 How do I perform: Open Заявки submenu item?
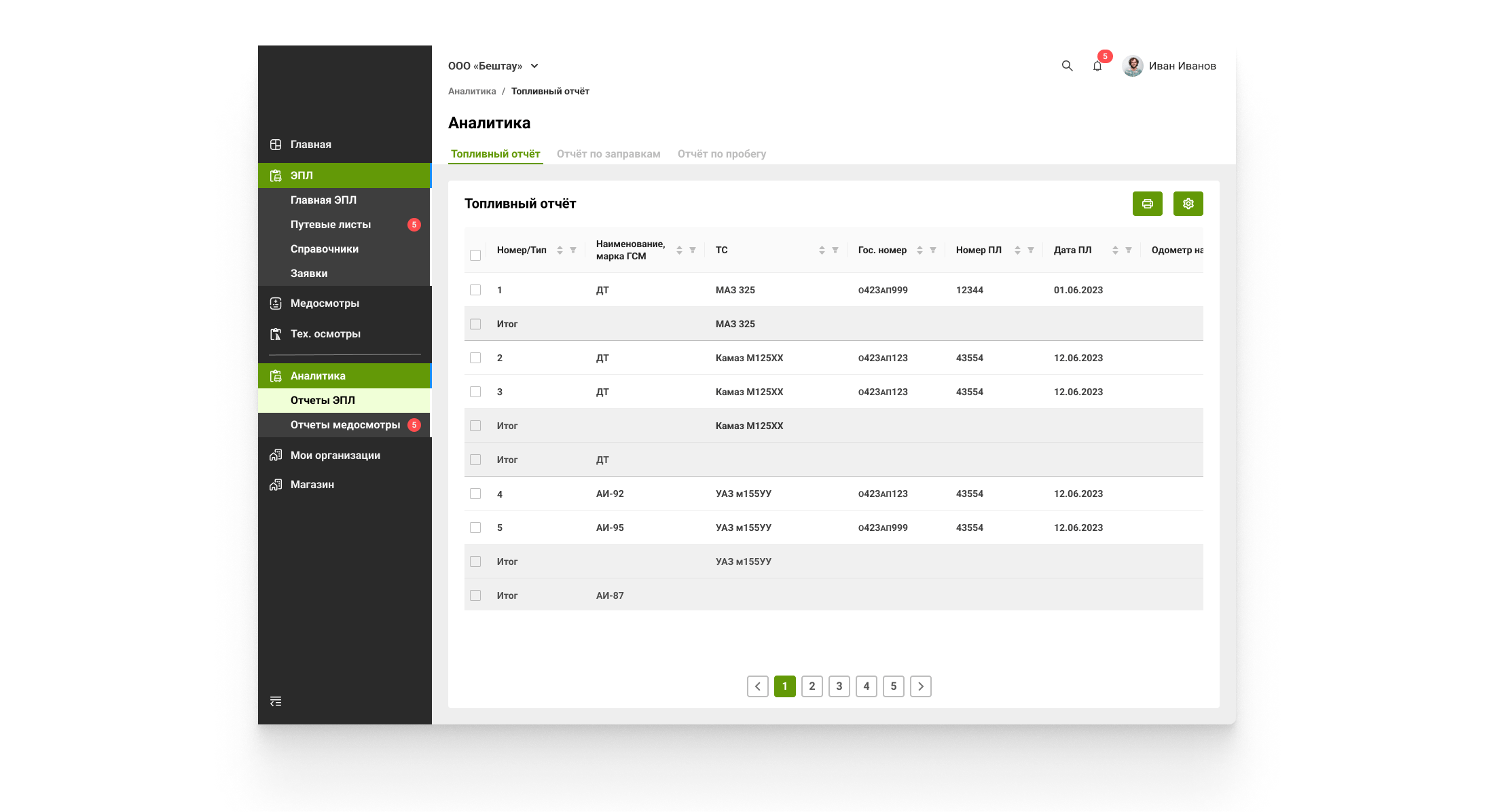tap(344, 274)
